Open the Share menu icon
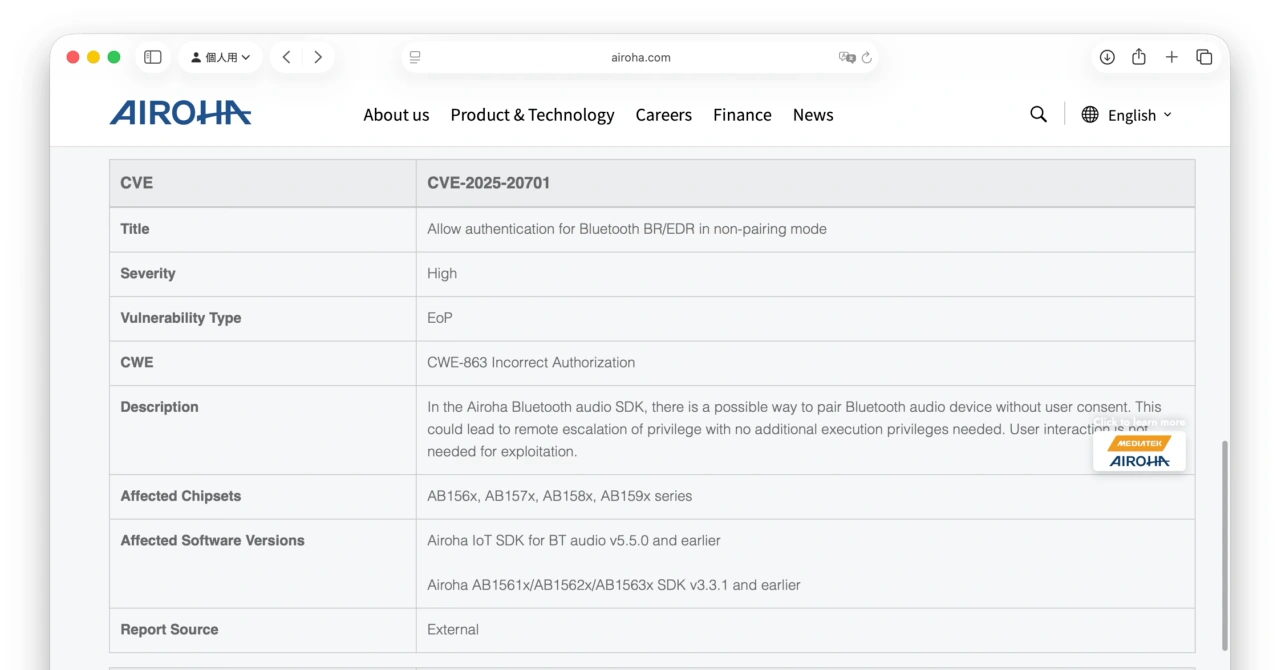The image size is (1280, 670). coord(1139,57)
